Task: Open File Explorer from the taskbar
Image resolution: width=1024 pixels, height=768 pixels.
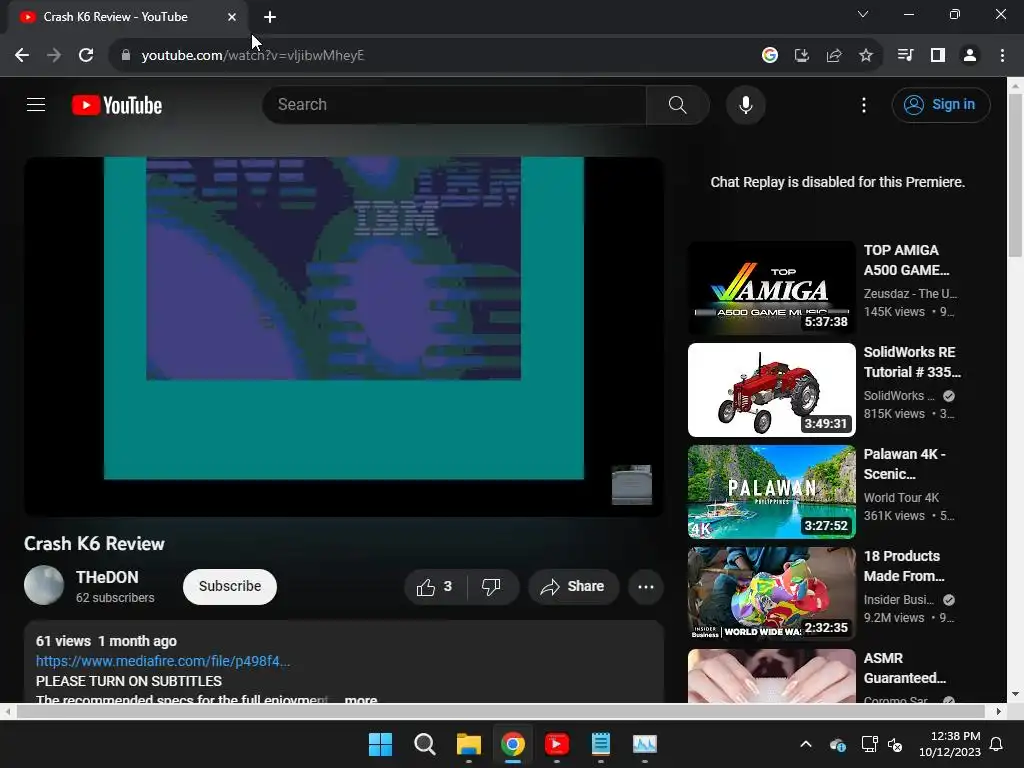Action: pos(468,744)
